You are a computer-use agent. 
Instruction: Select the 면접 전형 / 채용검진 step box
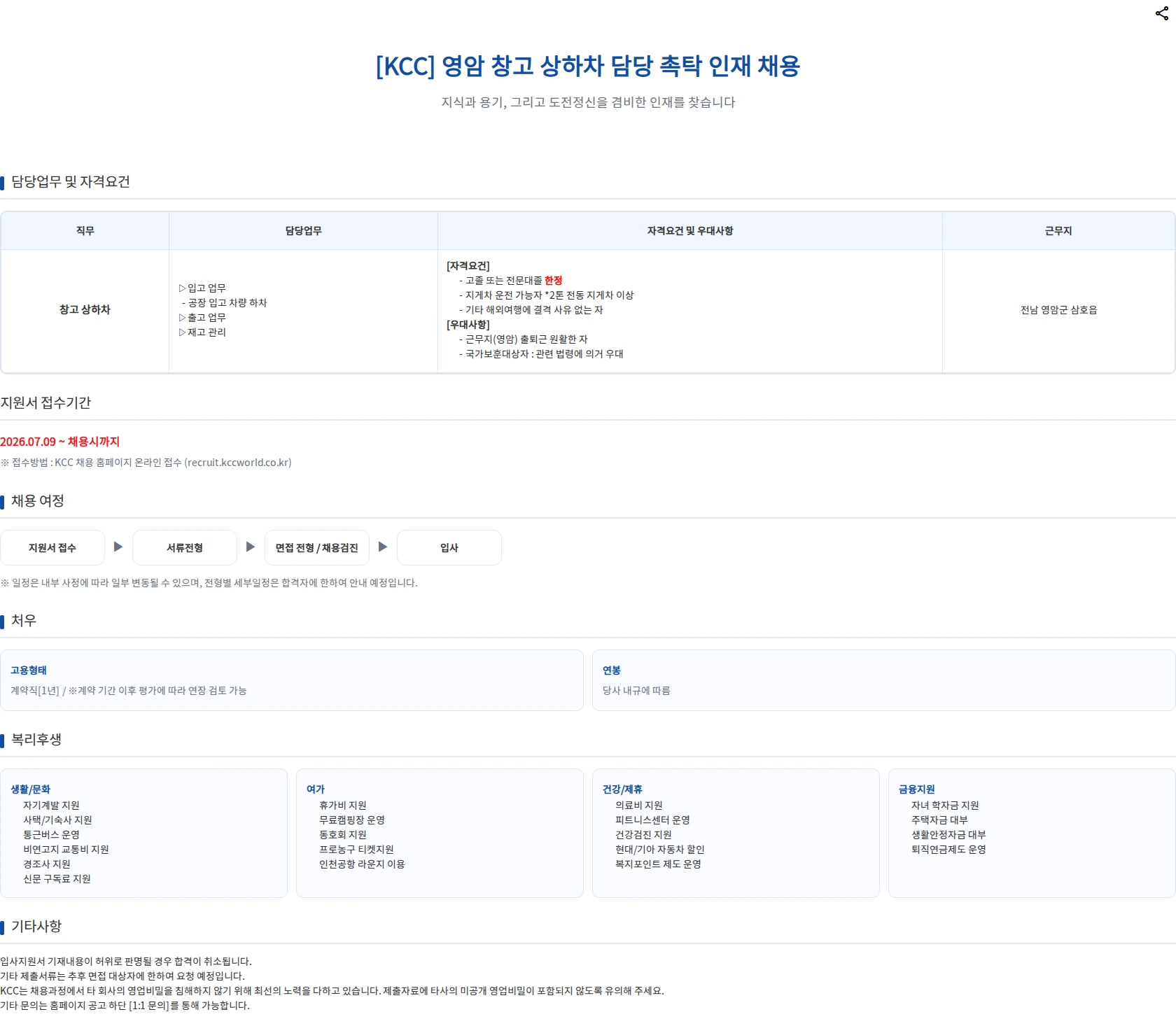[x=317, y=547]
